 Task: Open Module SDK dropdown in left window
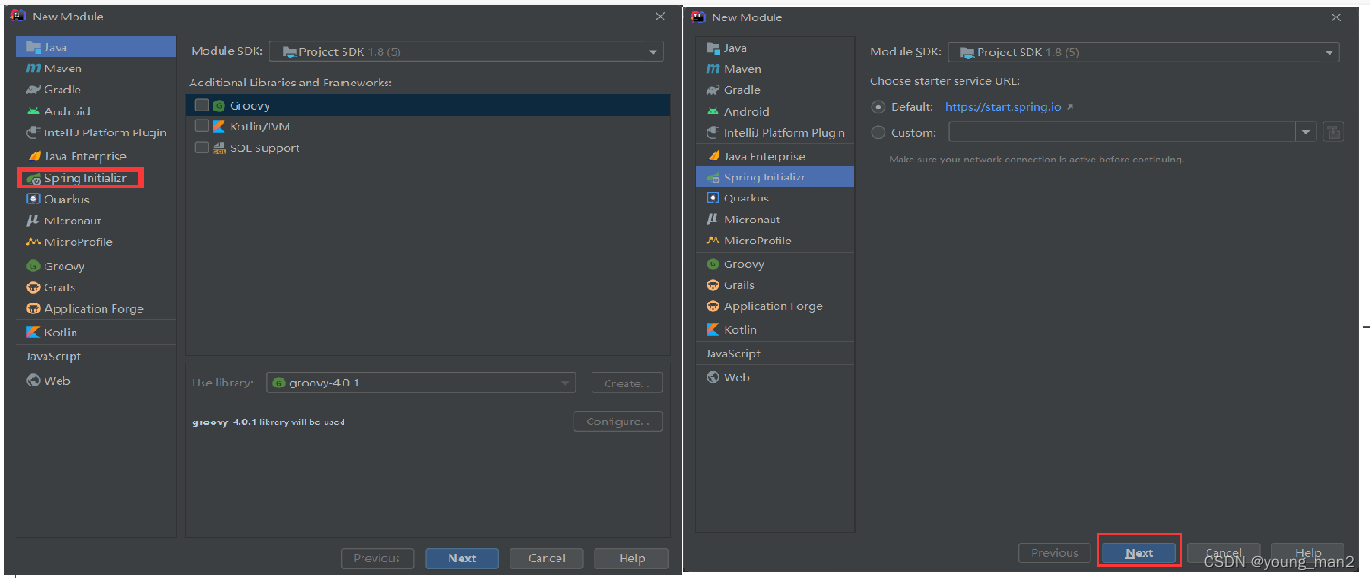click(466, 52)
